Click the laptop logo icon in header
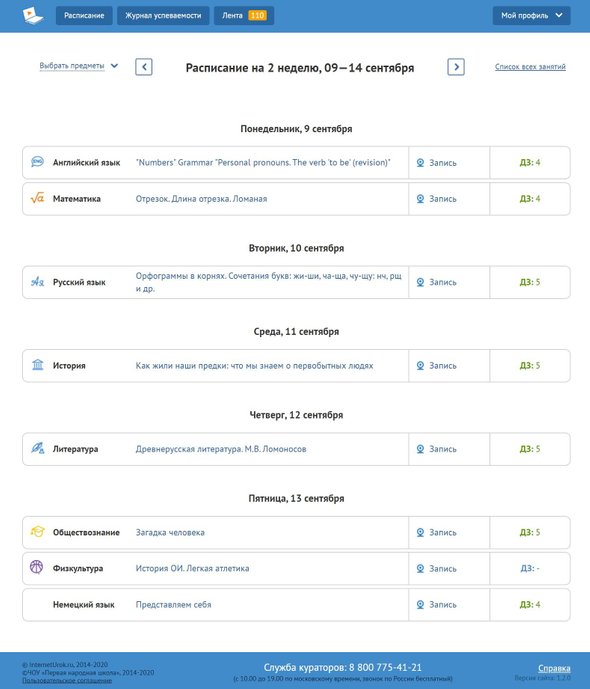Screen dimensions: 590x689 coord(33,15)
